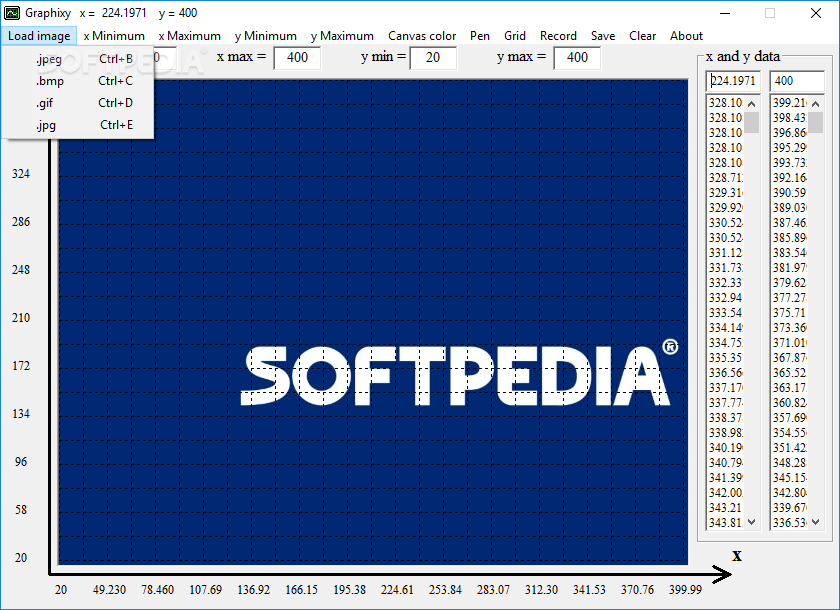This screenshot has width=840, height=610.
Task: Click the y list scroll down arrow
Action: pos(816,522)
